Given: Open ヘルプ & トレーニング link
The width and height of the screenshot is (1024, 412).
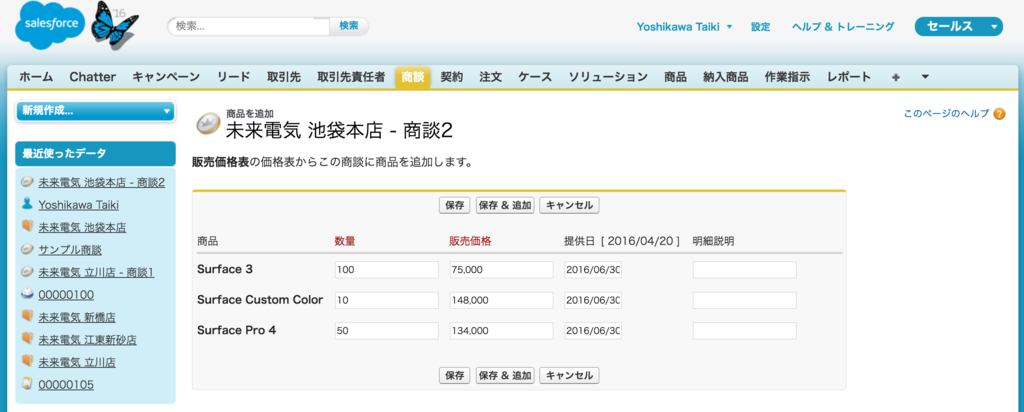Looking at the screenshot, I should click(x=842, y=27).
